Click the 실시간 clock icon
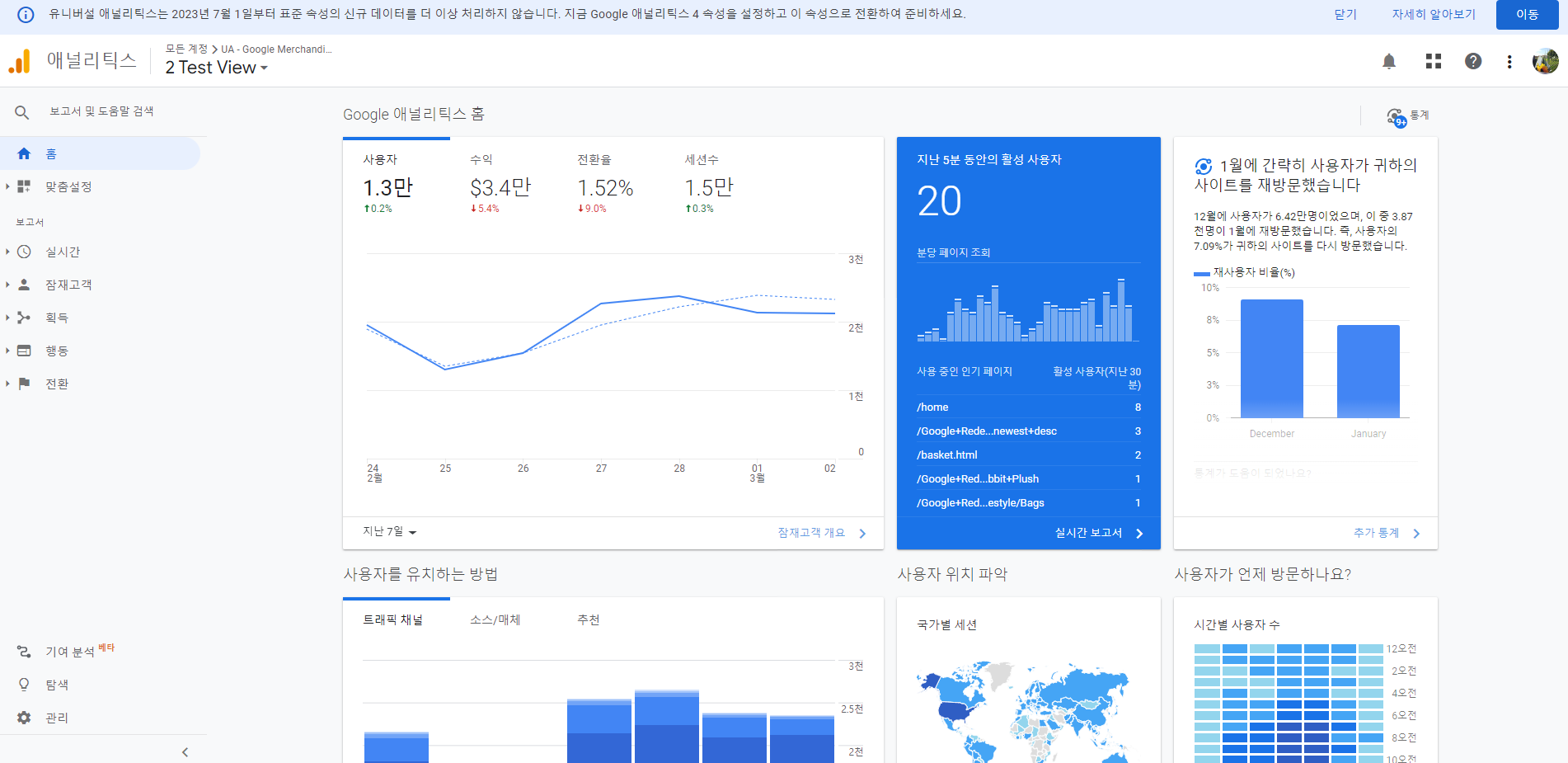Viewport: 1568px width, 763px height. pos(24,252)
